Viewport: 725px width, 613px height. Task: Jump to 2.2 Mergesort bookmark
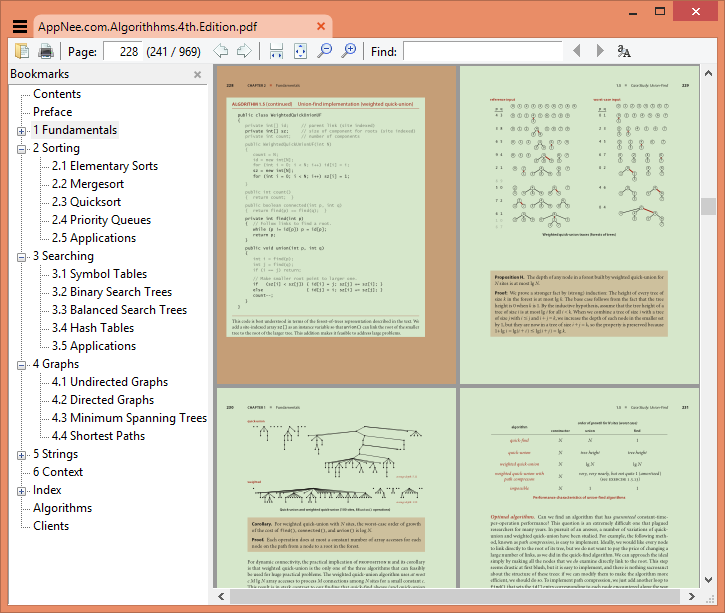pyautogui.click(x=88, y=184)
